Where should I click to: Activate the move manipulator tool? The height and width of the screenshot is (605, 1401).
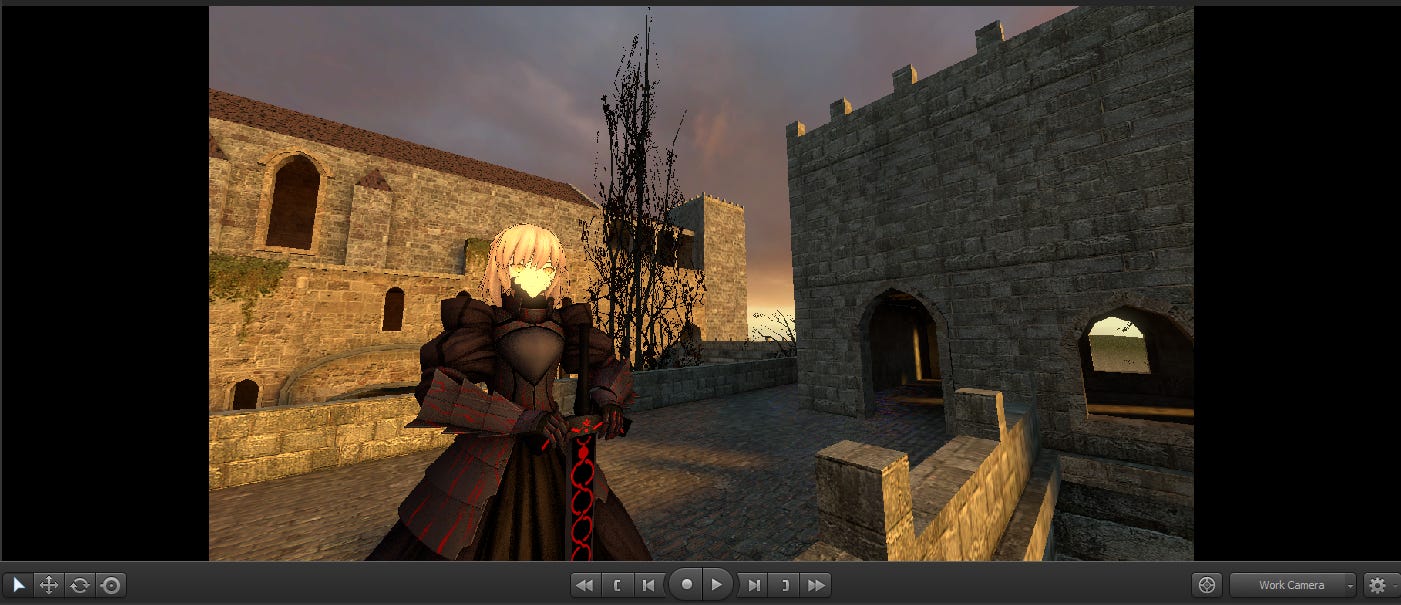click(49, 585)
